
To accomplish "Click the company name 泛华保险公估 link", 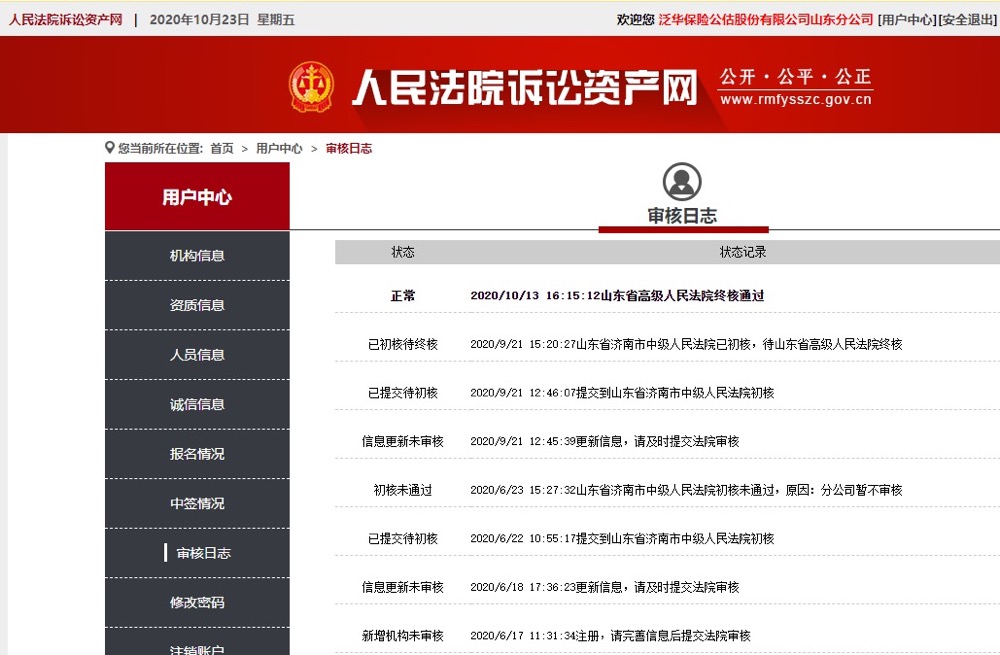I will (766, 20).
